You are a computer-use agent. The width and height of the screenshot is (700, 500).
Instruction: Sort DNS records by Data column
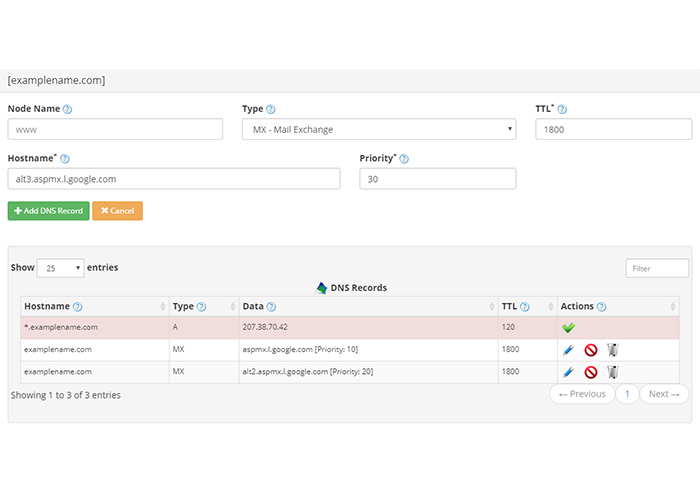368,307
